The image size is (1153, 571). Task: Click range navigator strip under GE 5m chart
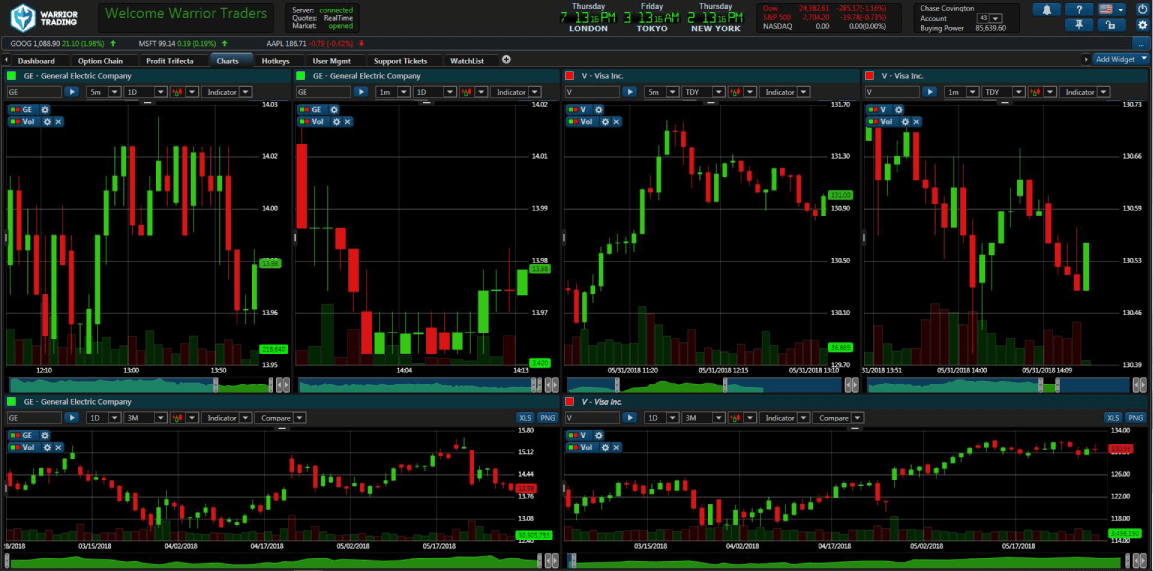[x=140, y=384]
